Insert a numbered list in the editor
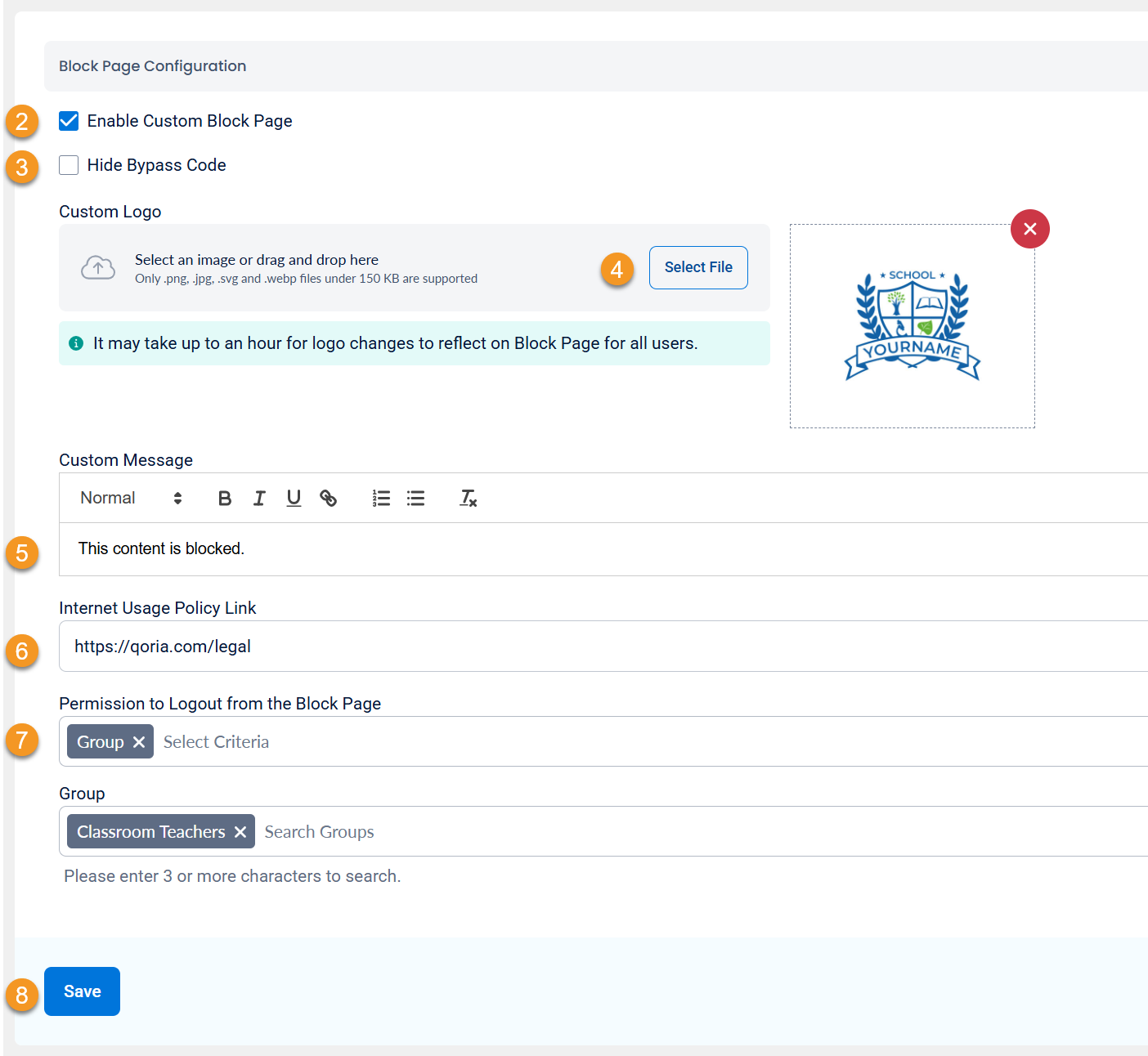Screen dimensions: 1148x1056 click(381, 498)
